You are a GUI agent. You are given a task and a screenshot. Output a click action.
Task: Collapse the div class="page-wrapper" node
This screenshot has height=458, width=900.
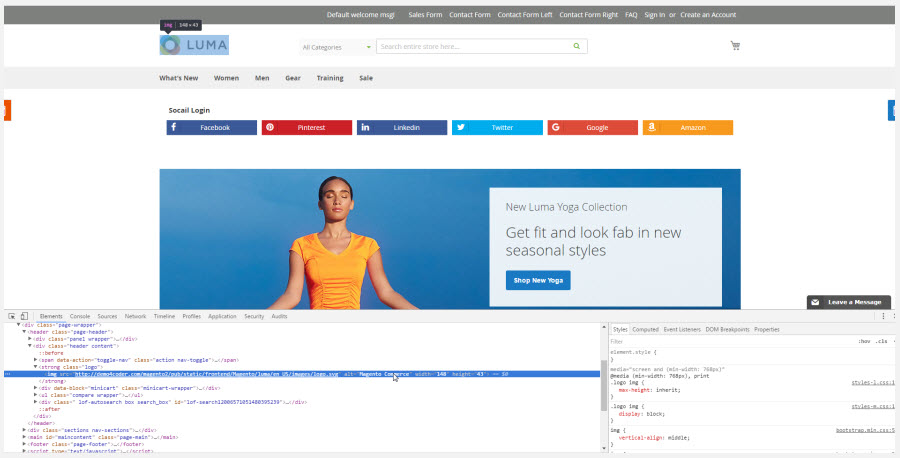pos(18,325)
